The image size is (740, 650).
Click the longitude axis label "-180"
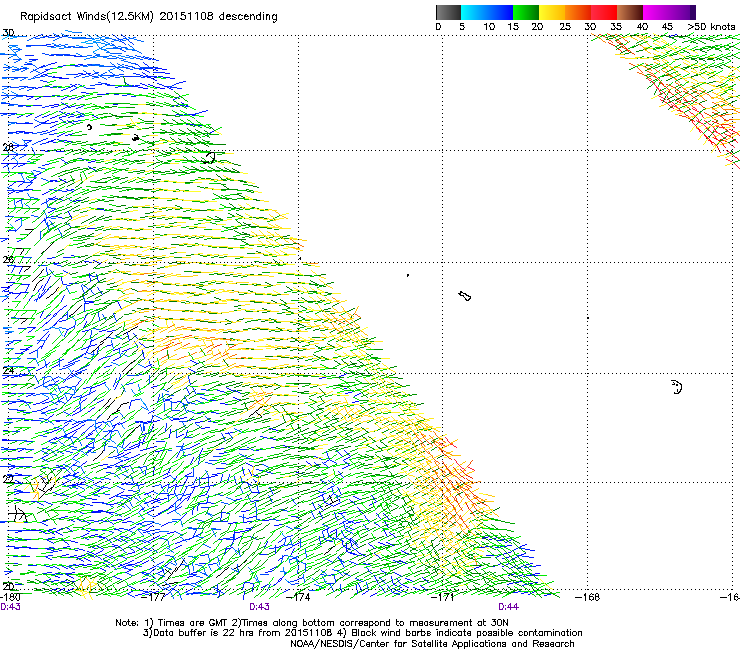point(10,597)
